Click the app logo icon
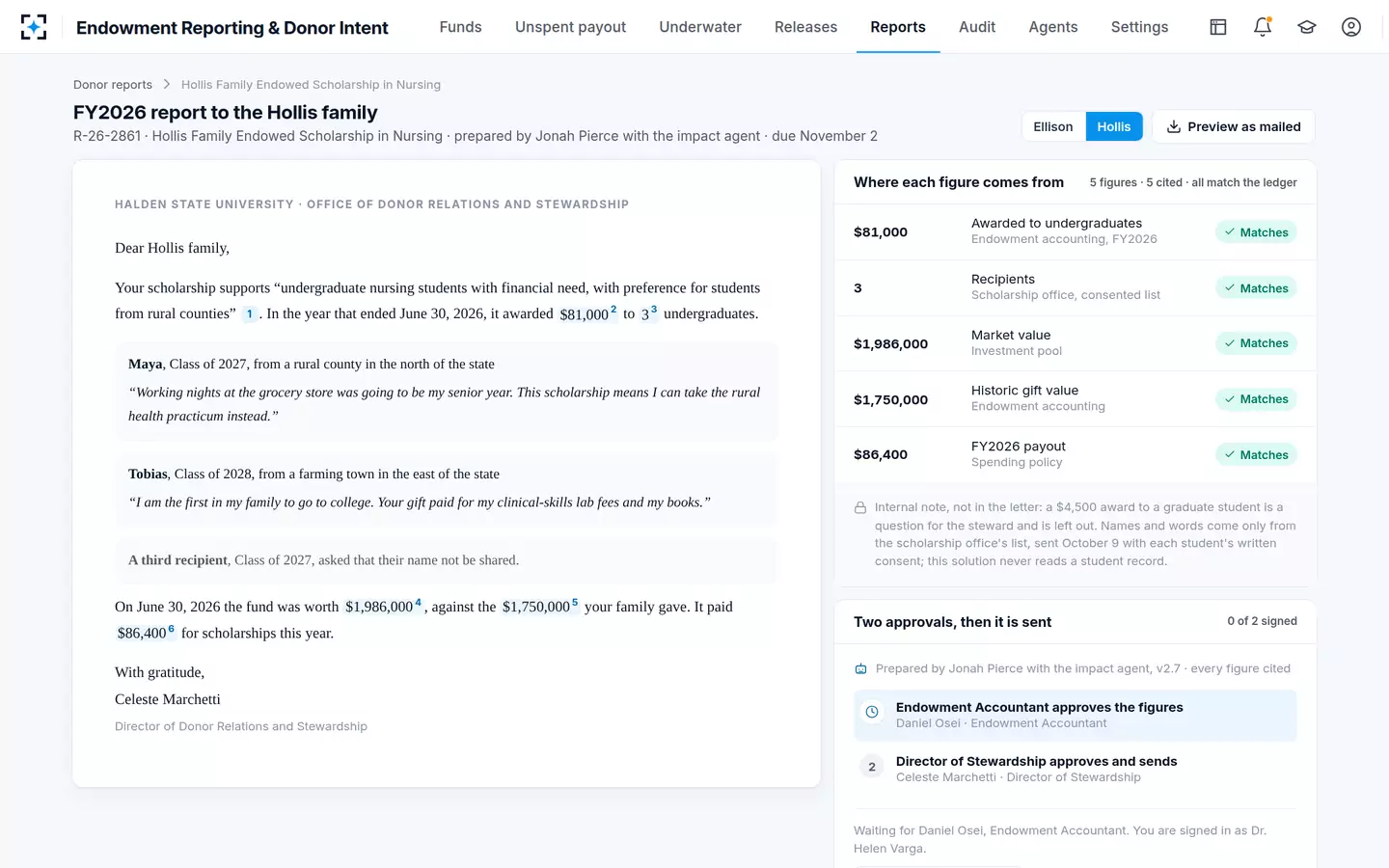The width and height of the screenshot is (1389, 868). 34,27
